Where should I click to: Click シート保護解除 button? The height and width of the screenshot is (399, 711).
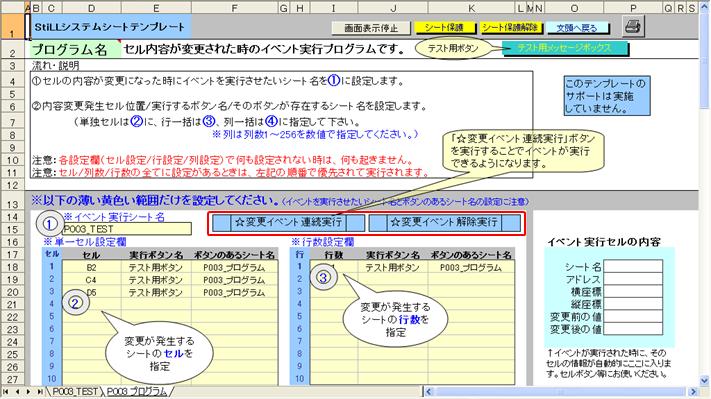tap(510, 28)
